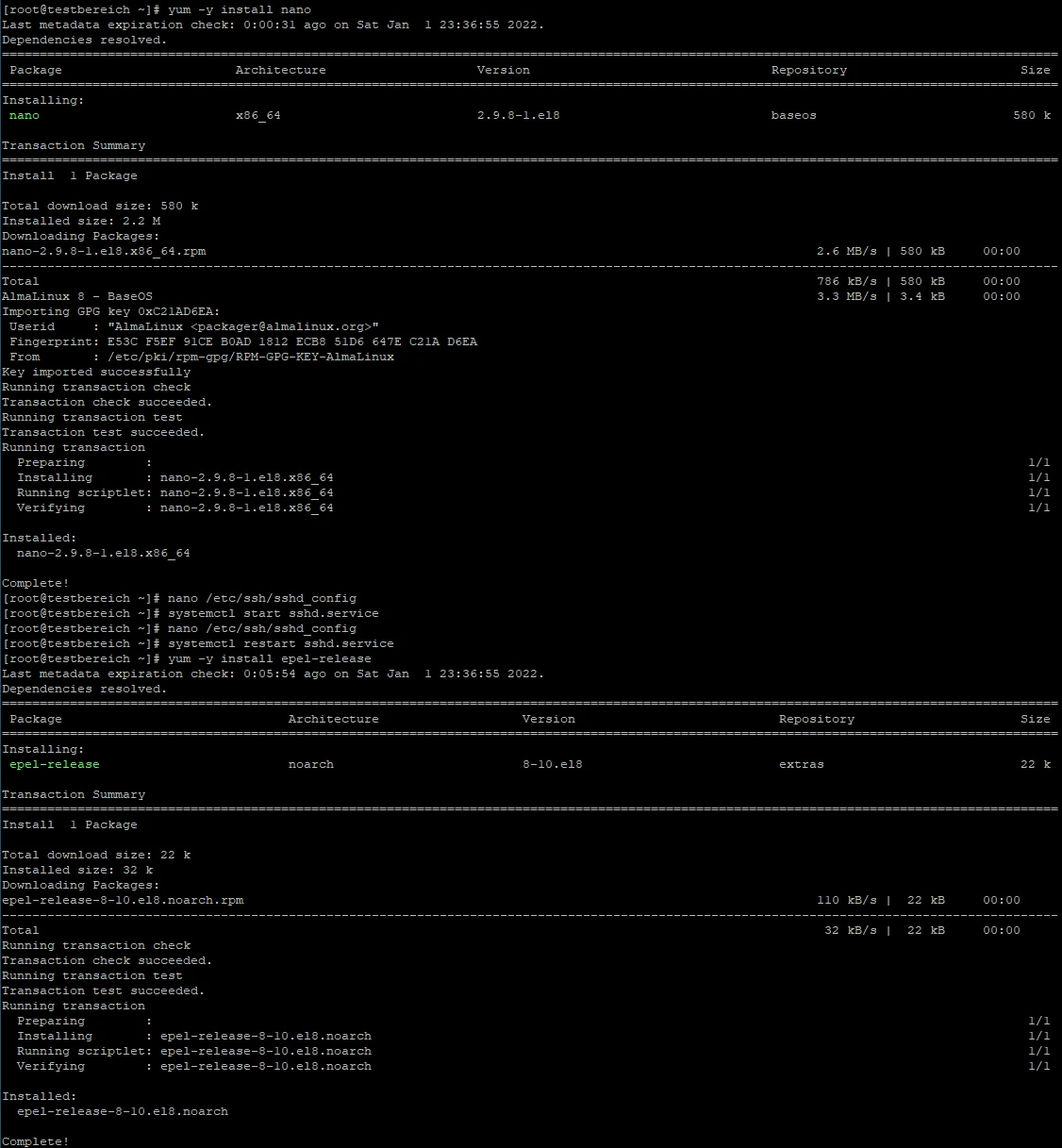Click the green nano package name
This screenshot has width=1062, height=1148.
(25, 115)
